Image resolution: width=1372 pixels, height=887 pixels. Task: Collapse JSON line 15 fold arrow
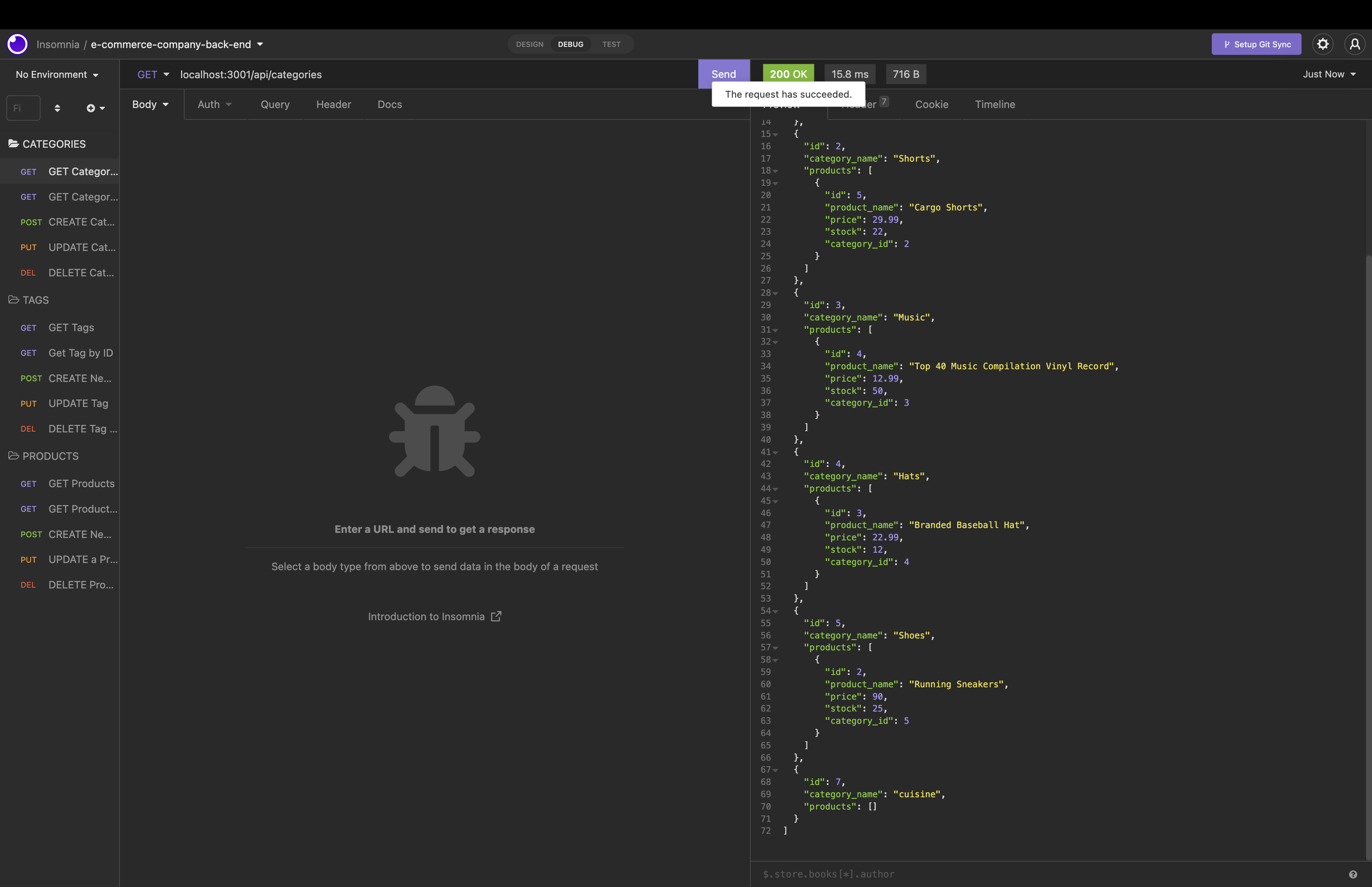coord(776,135)
